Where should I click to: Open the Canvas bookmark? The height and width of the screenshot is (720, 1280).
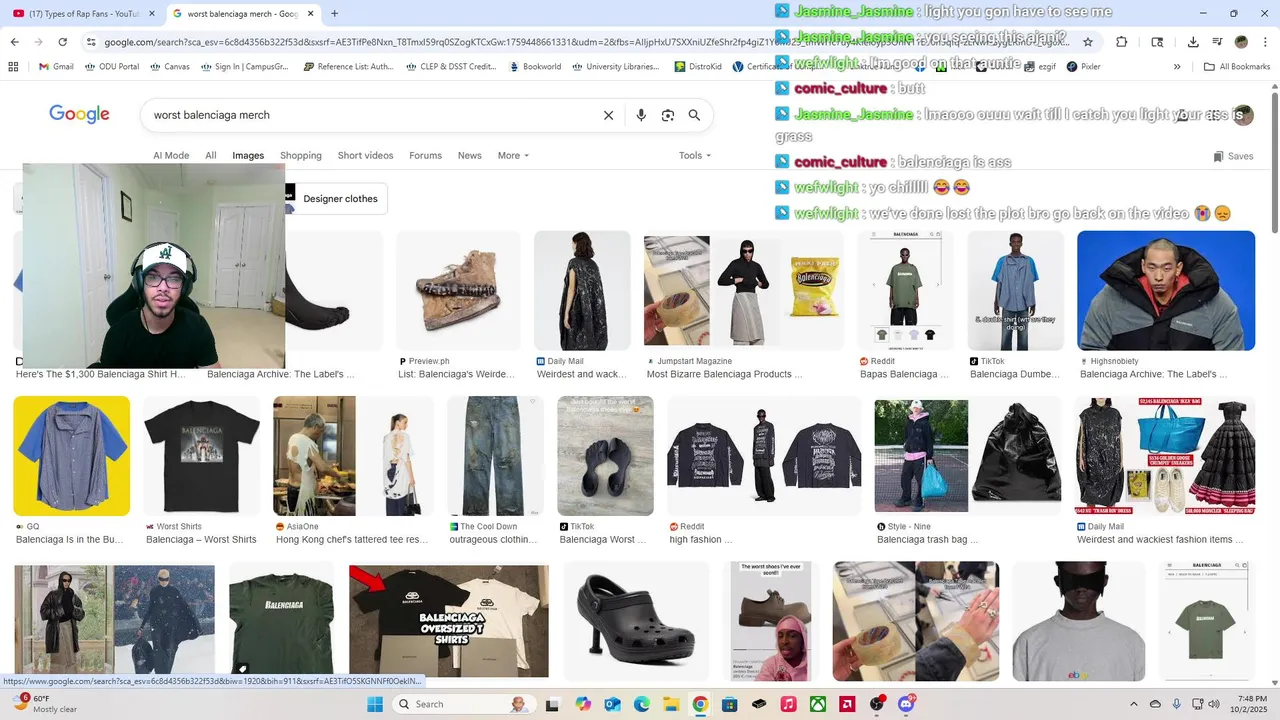(x=170, y=67)
